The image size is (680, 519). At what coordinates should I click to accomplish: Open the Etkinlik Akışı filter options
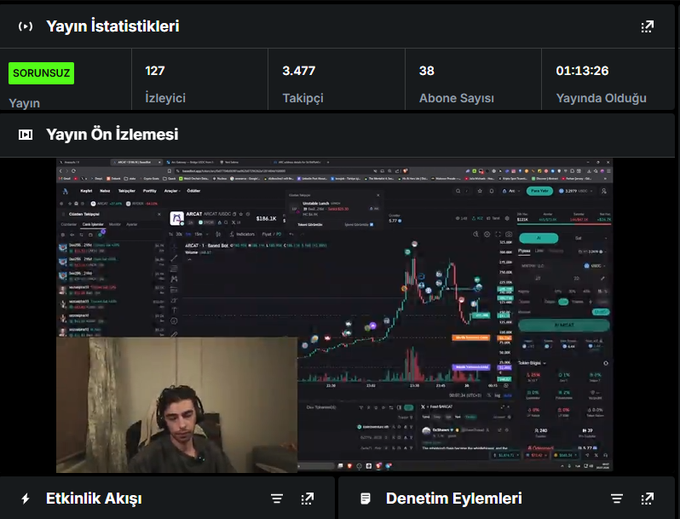coord(277,499)
